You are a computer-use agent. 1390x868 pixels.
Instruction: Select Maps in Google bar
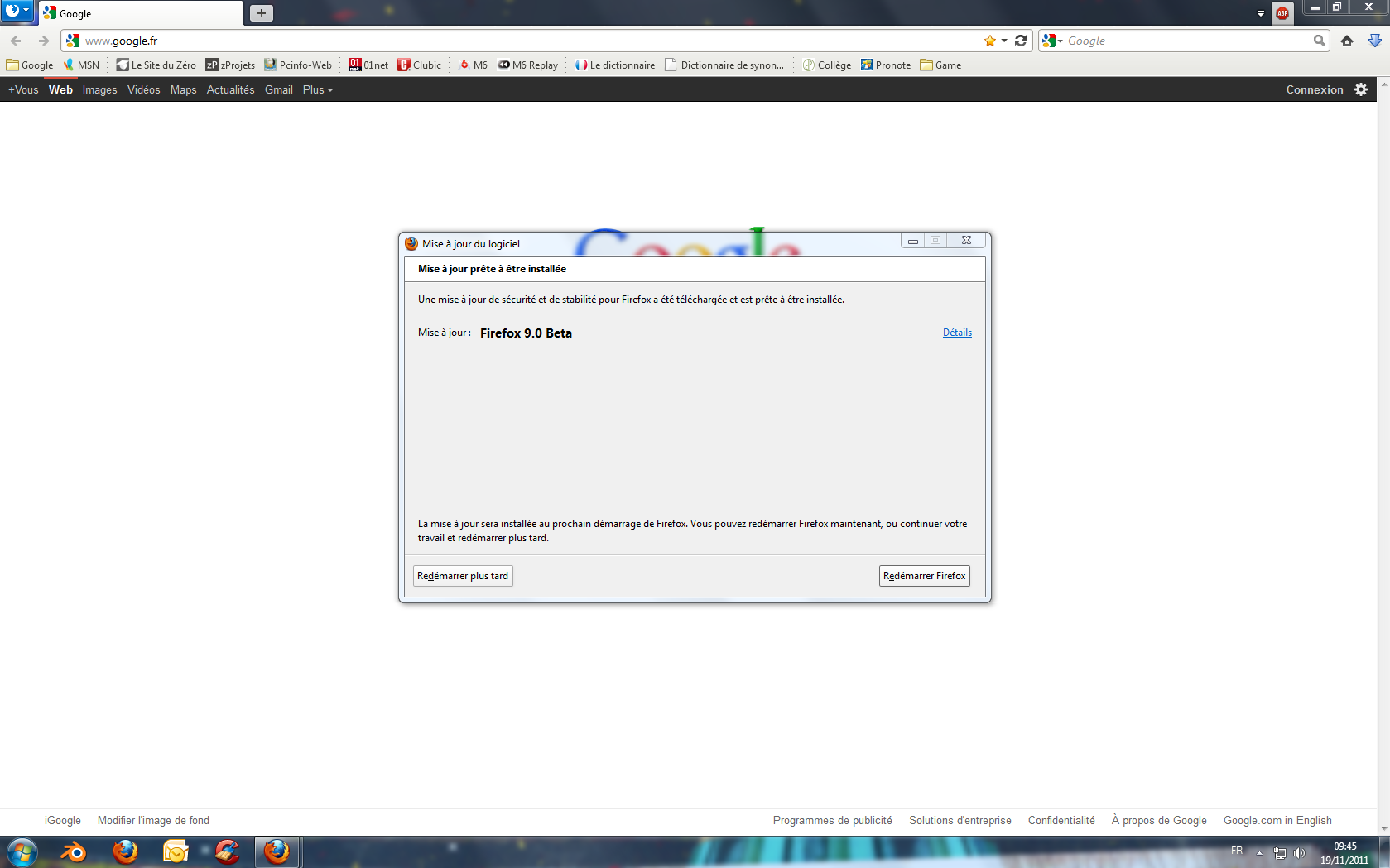[x=183, y=89]
